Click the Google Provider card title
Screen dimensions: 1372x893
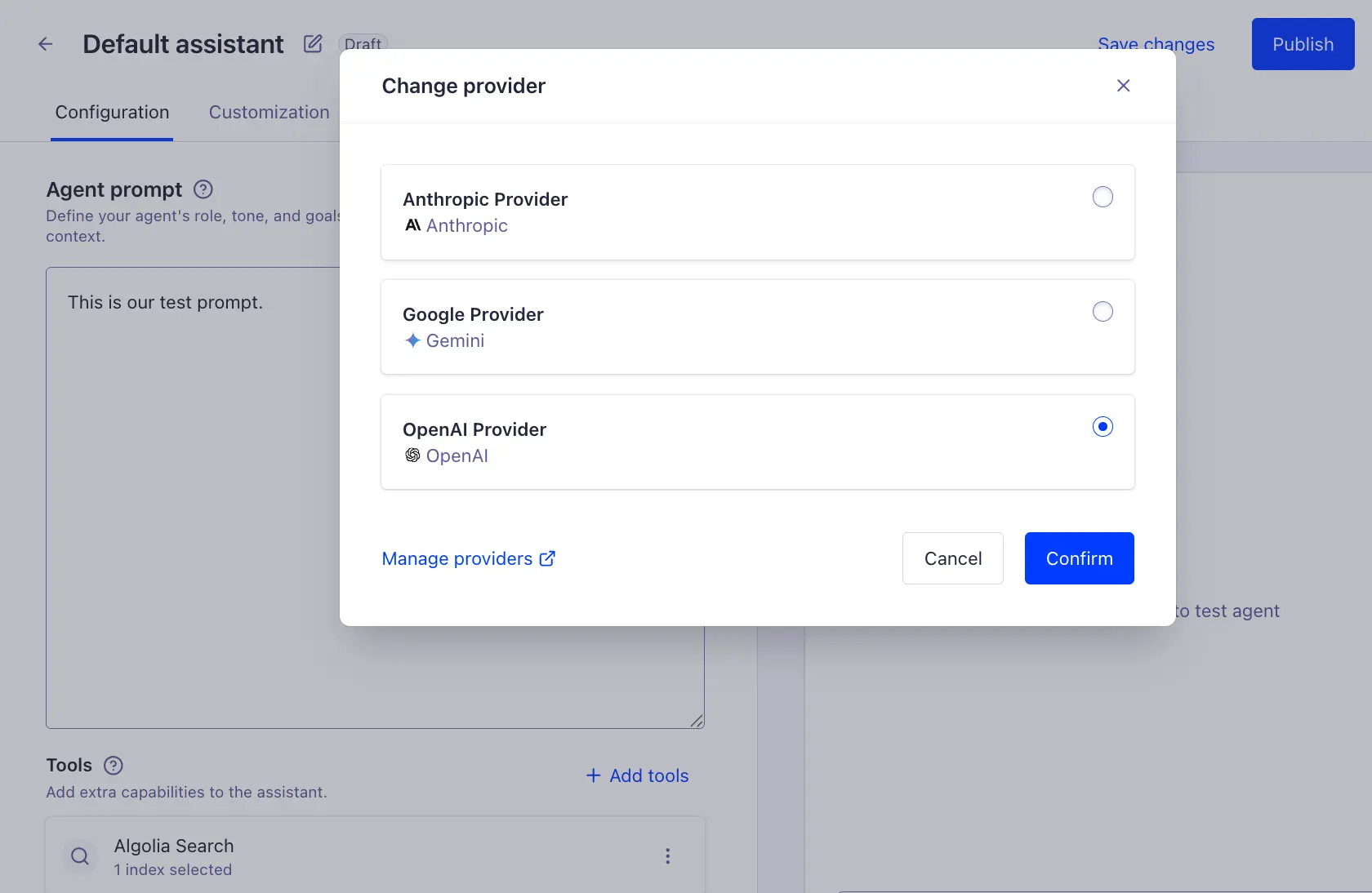(x=473, y=314)
